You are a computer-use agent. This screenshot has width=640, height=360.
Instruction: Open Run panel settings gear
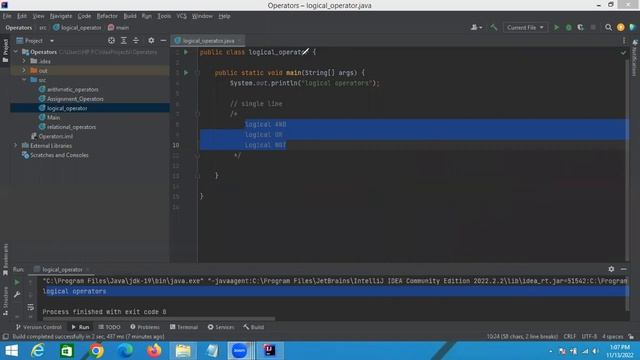(611, 269)
